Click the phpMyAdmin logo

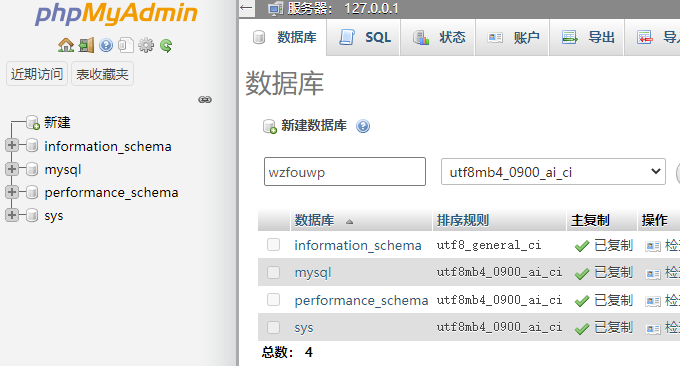(x=116, y=13)
